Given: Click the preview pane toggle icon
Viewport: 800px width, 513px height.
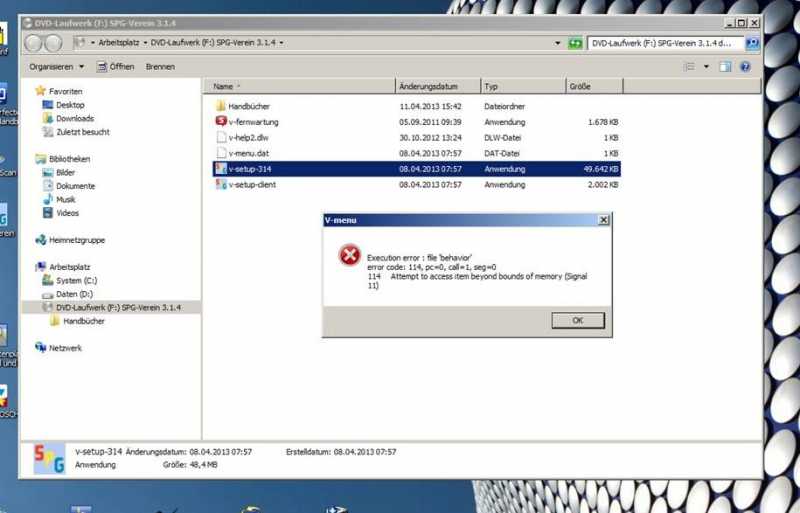Looking at the screenshot, I should (726, 67).
